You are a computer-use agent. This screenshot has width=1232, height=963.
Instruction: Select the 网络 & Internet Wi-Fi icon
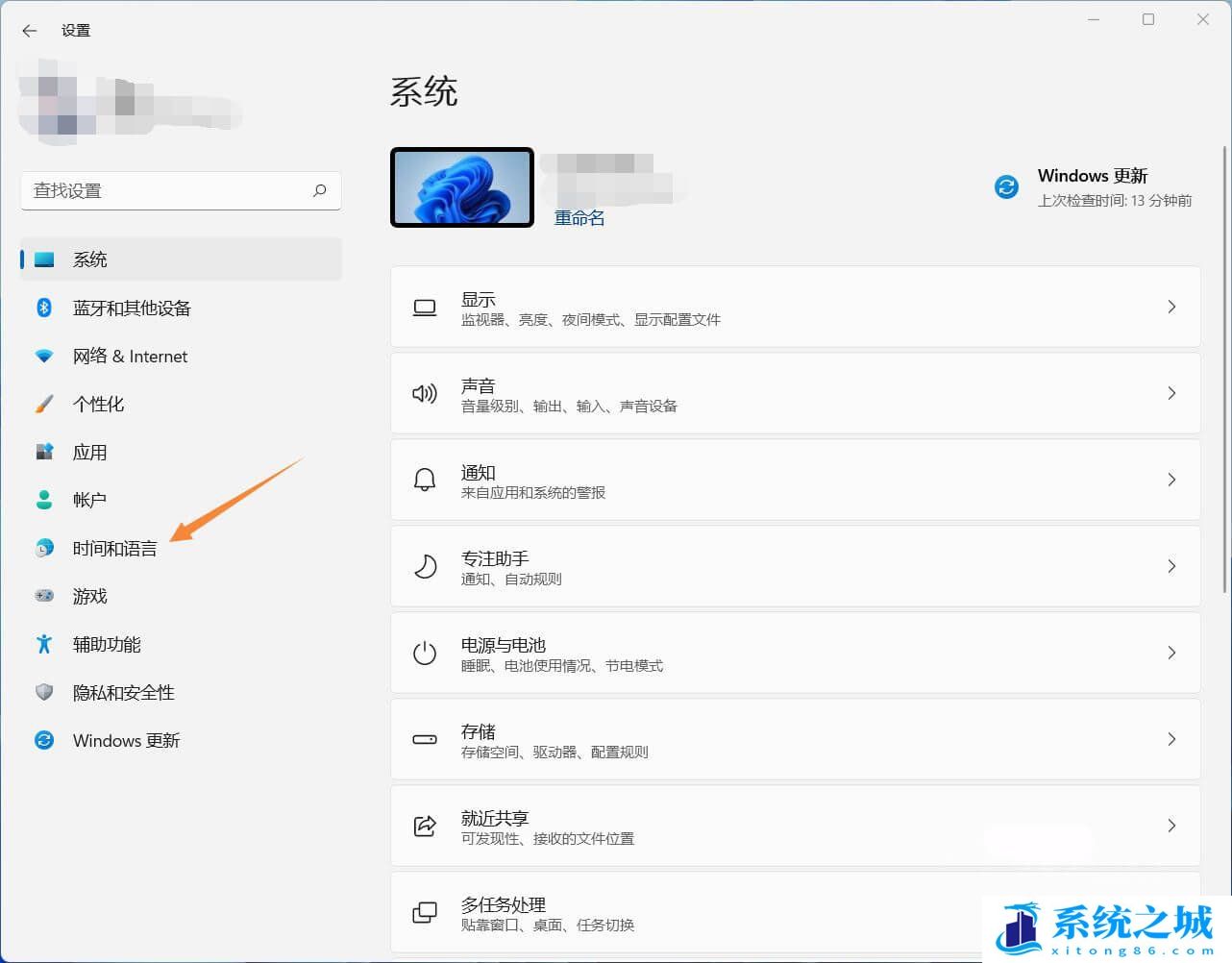point(44,356)
